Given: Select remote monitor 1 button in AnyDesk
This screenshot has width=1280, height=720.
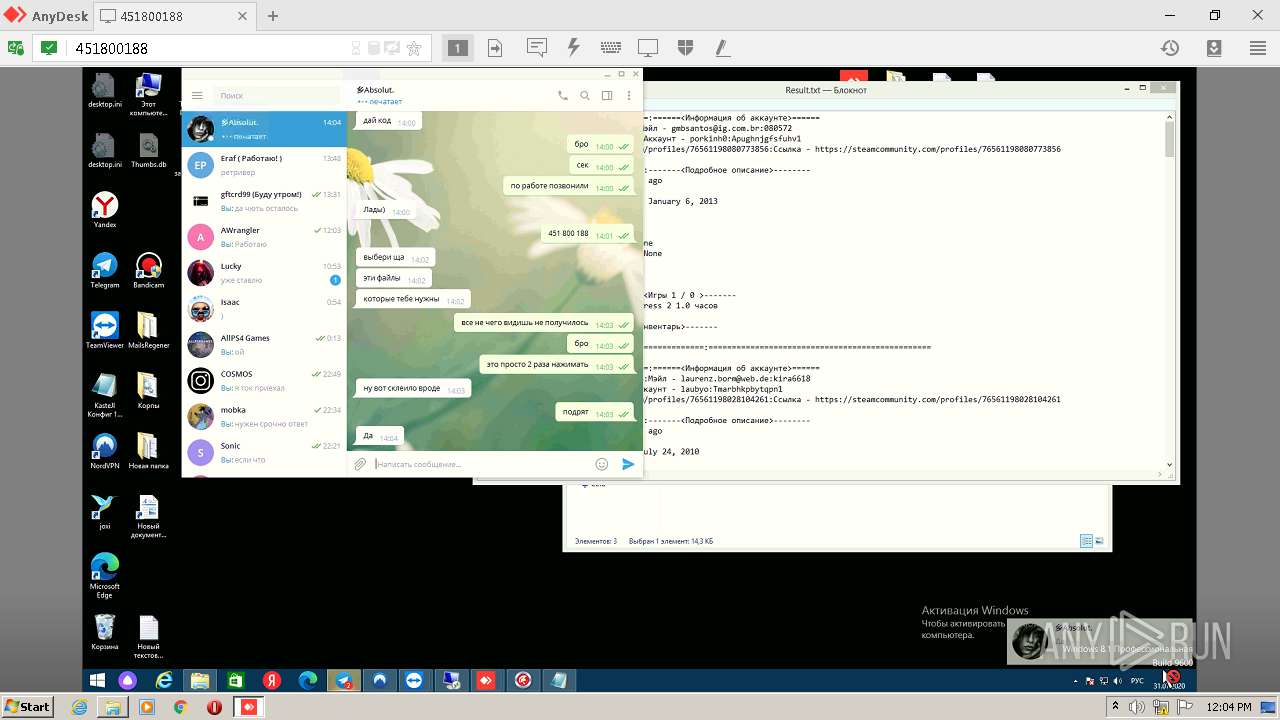Looking at the screenshot, I should click(x=457, y=47).
